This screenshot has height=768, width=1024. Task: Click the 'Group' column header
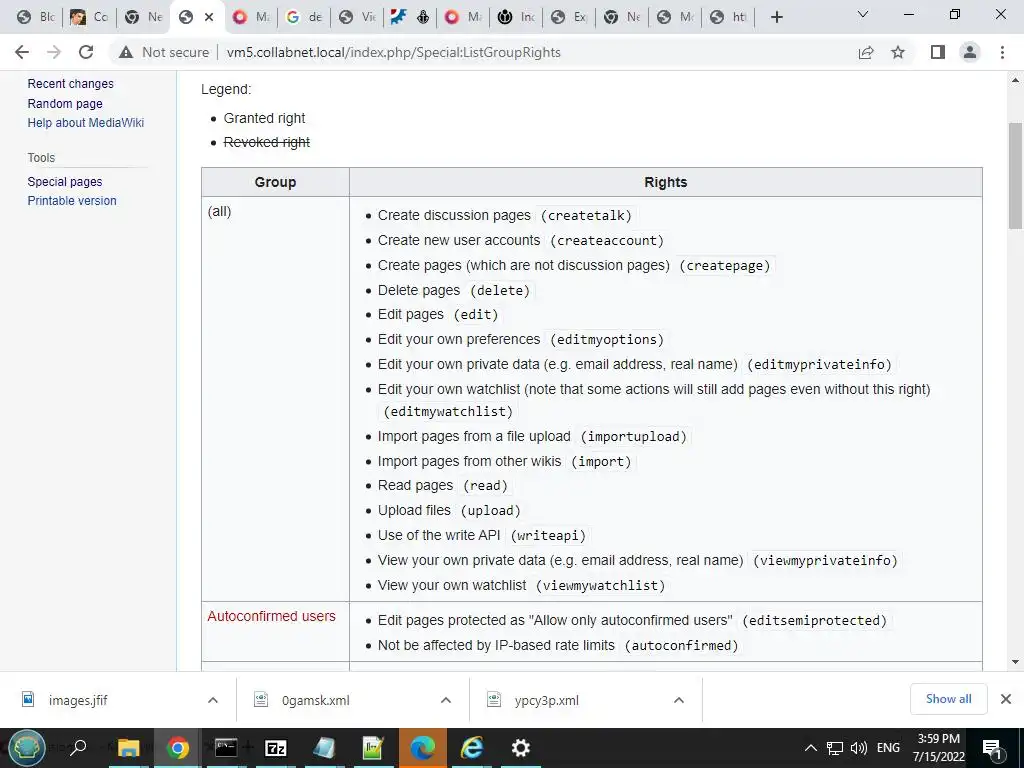pos(275,182)
